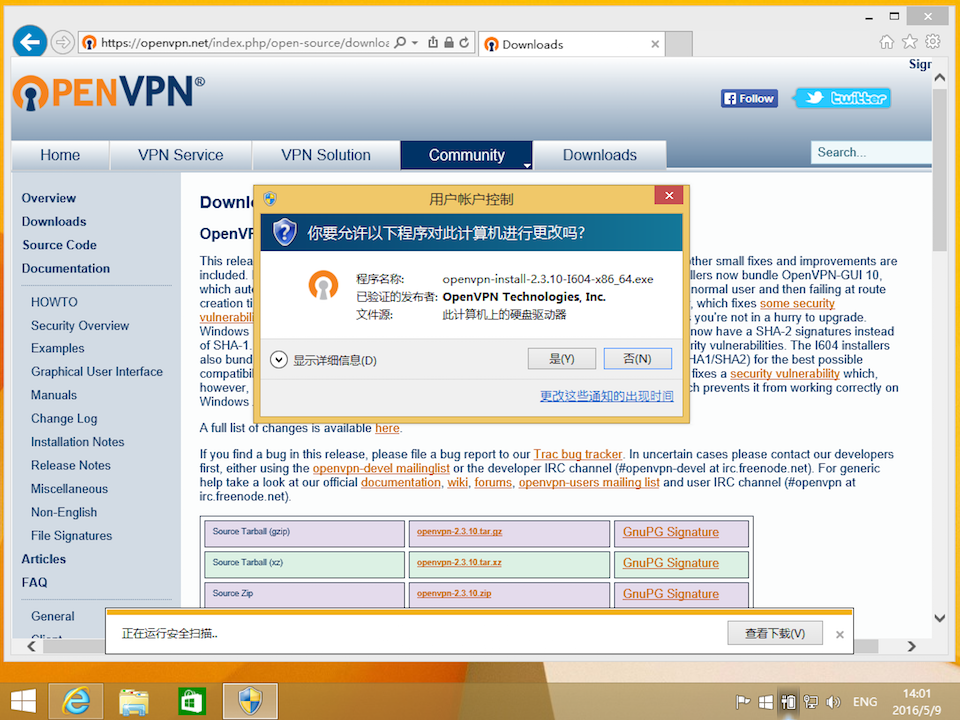Open the Security Overview sidebar link
This screenshot has width=960, height=720.
pos(80,326)
